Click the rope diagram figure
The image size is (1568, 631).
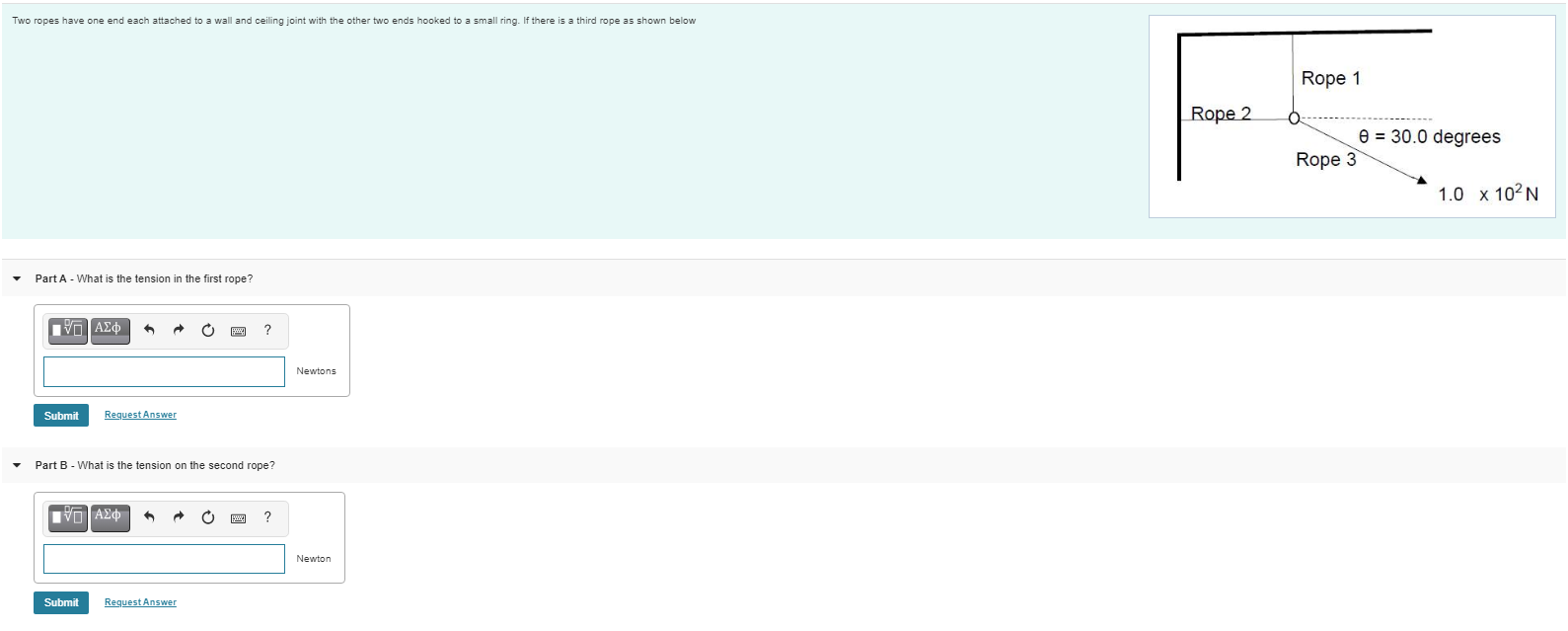[x=1352, y=117]
